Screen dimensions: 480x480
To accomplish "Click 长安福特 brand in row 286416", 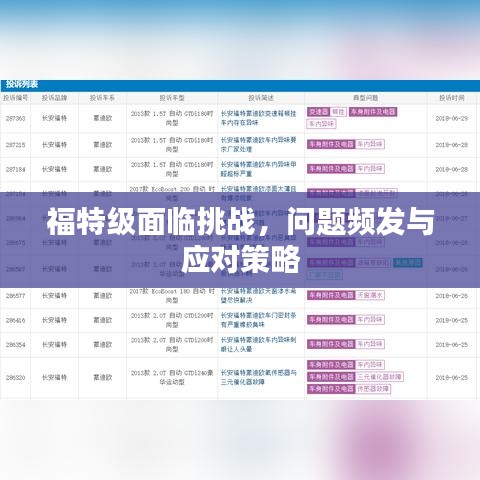I will coord(54,320).
